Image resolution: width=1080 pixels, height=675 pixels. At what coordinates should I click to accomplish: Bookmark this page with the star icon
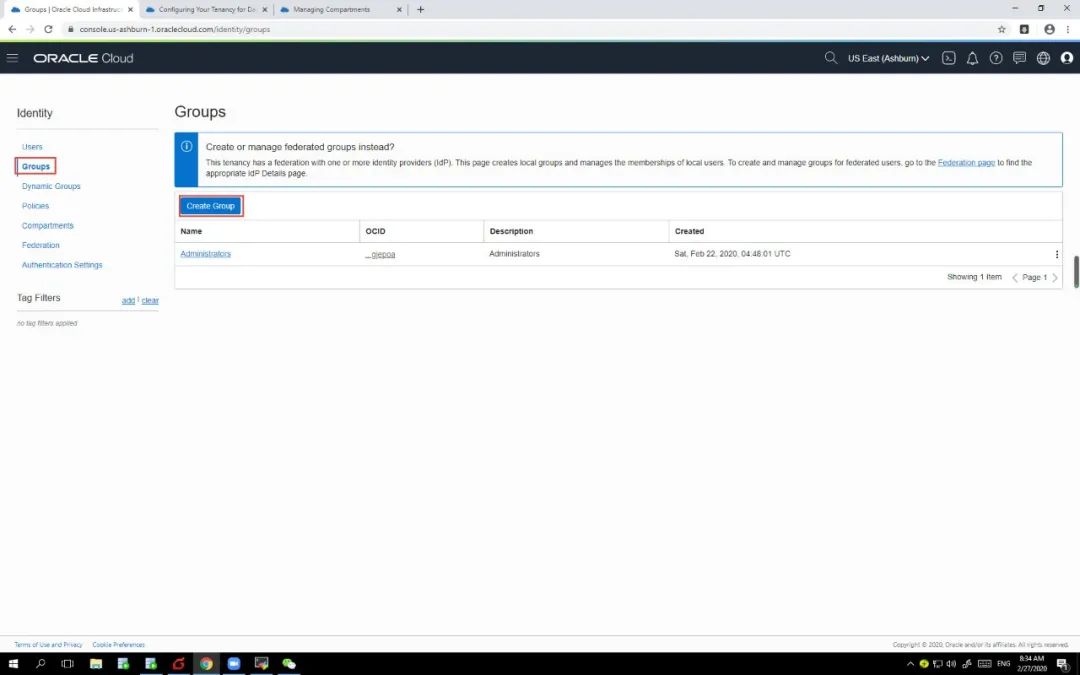tap(1001, 29)
